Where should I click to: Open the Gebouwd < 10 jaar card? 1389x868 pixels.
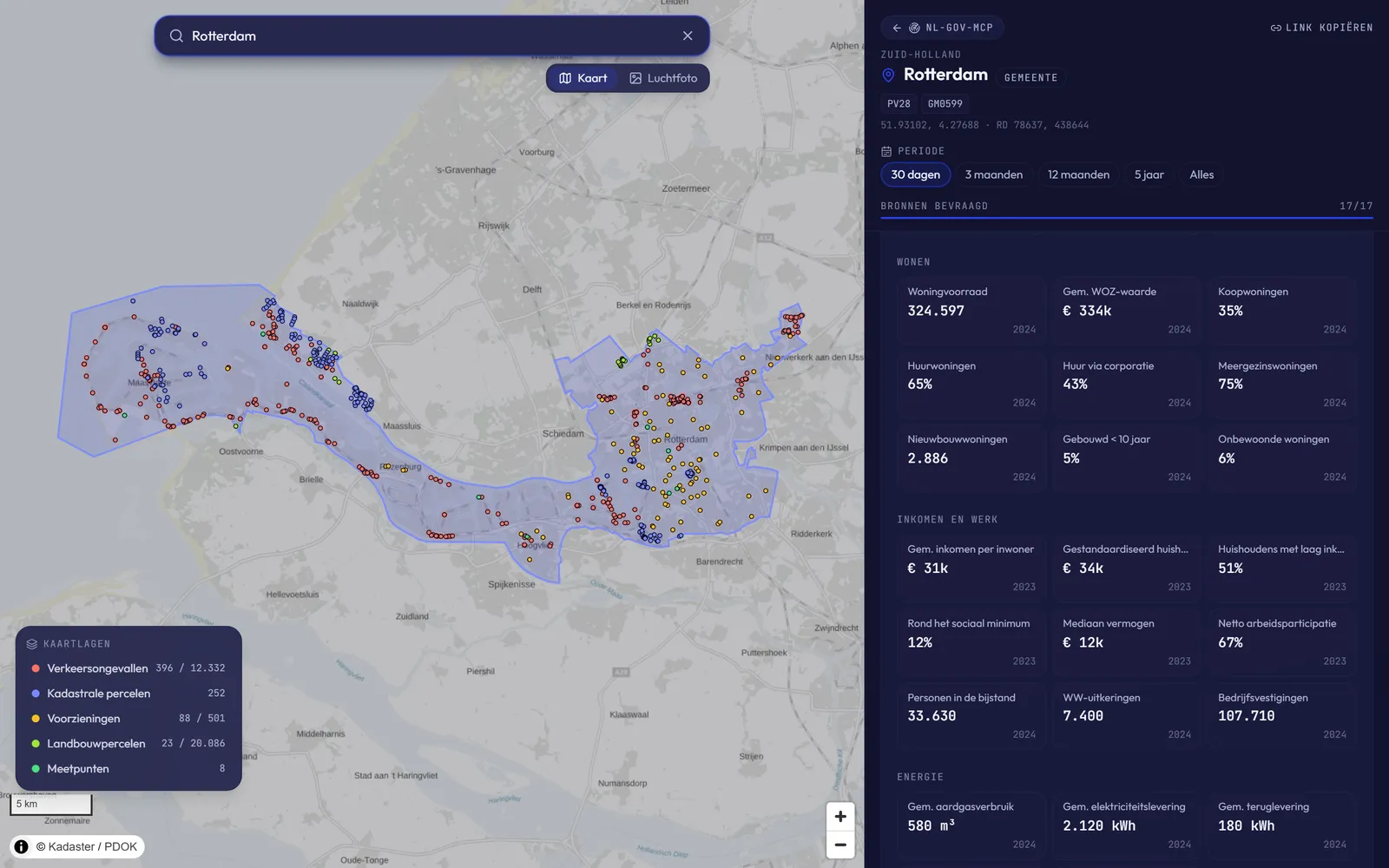(x=1127, y=457)
